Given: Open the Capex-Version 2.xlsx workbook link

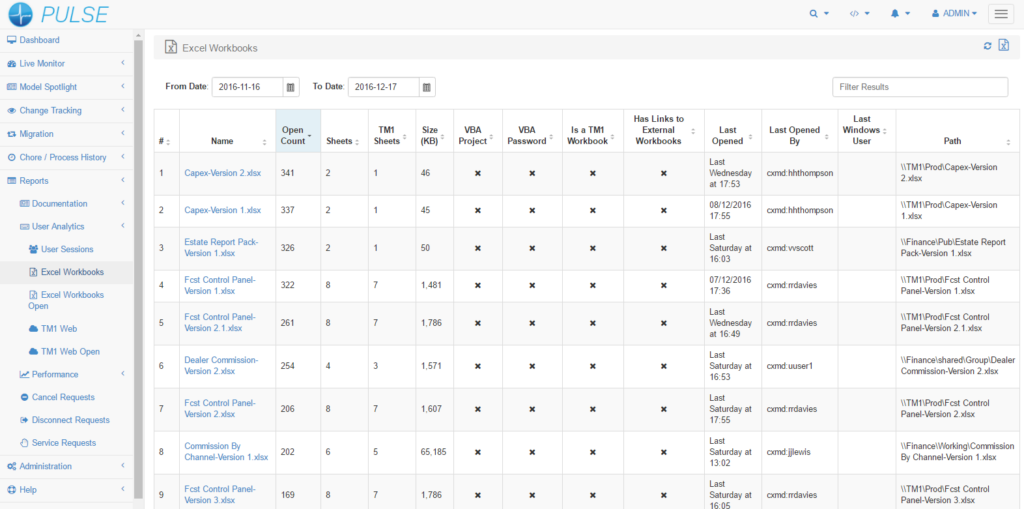Looking at the screenshot, I should click(222, 173).
